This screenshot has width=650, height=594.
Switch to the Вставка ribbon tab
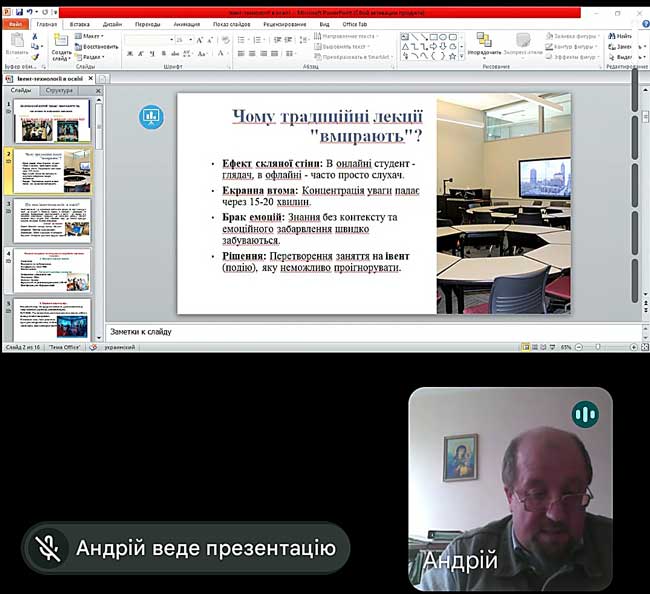click(x=80, y=23)
